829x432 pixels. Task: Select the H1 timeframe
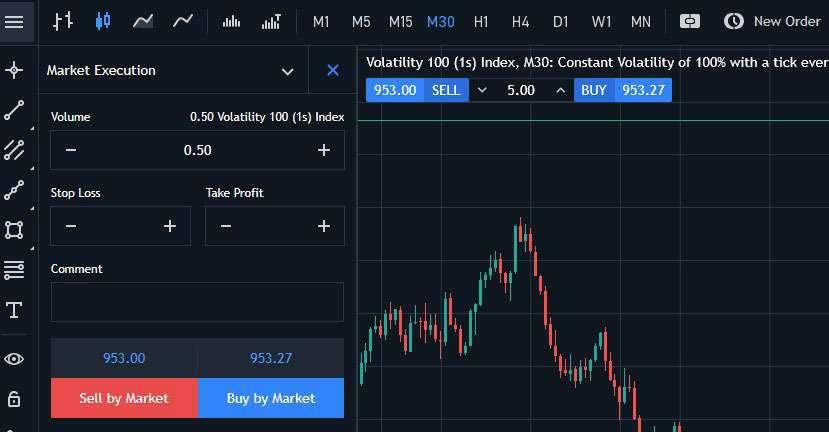click(x=481, y=22)
